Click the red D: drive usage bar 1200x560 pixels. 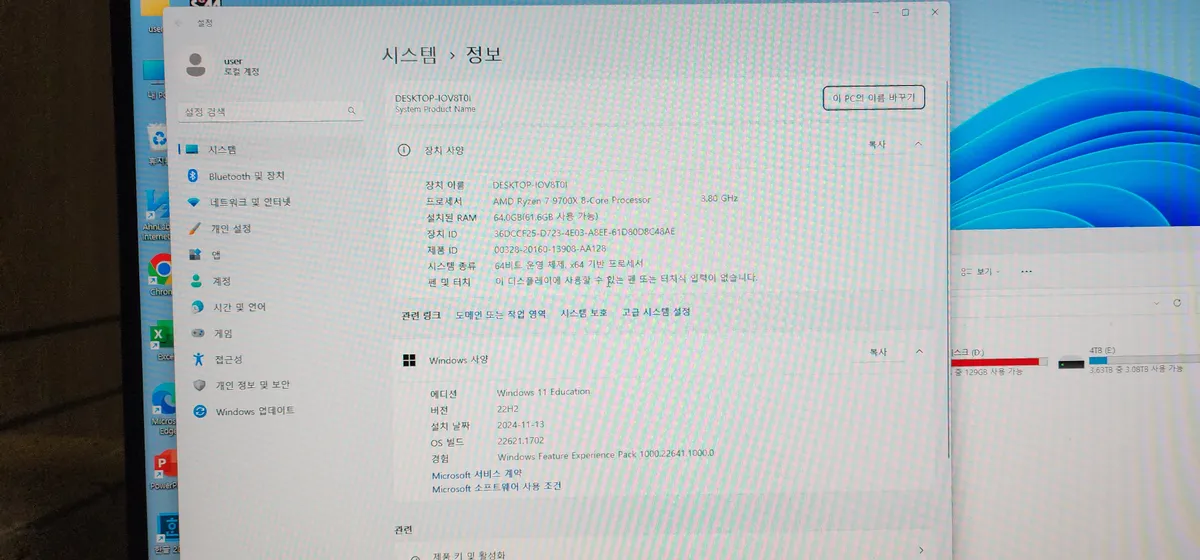click(999, 361)
